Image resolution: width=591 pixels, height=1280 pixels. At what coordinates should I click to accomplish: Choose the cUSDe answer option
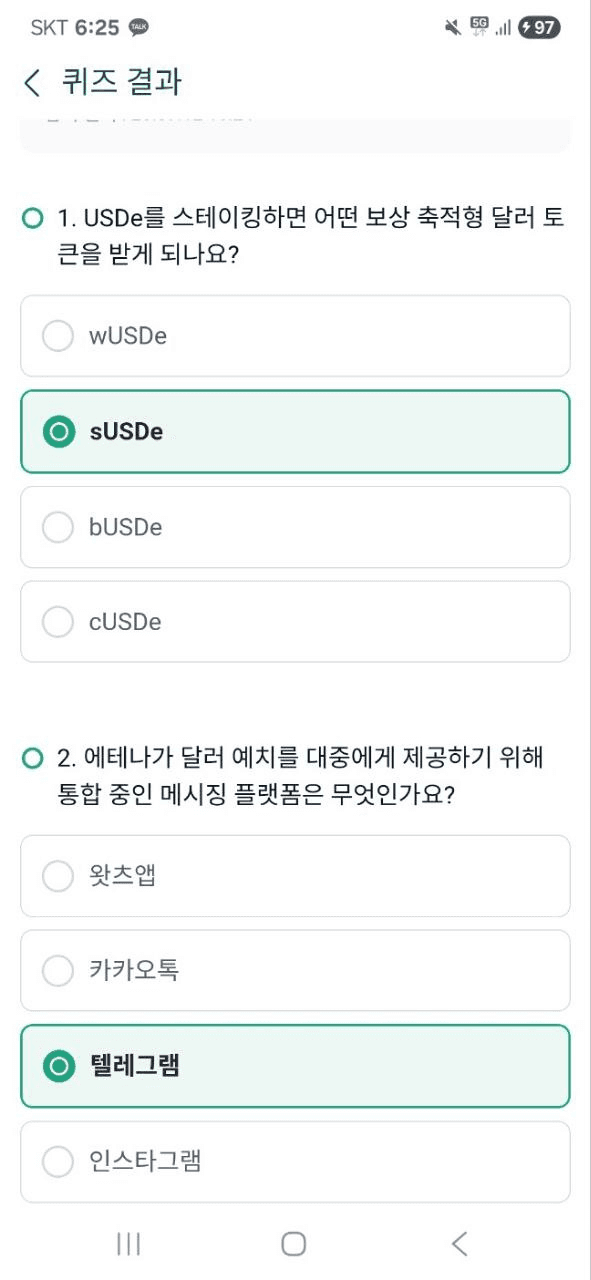tap(295, 622)
